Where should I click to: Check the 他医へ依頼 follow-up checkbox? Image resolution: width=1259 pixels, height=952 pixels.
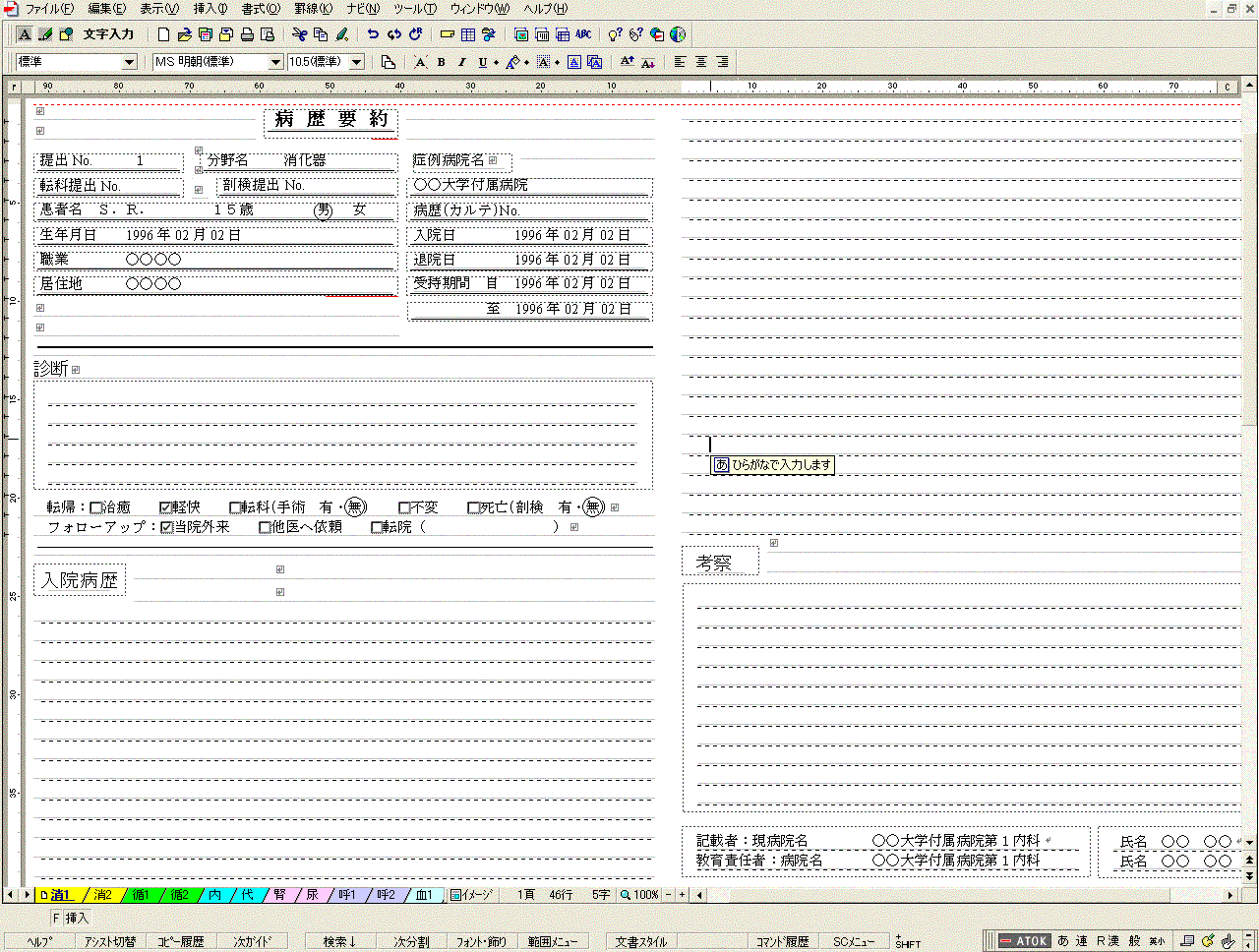point(265,528)
